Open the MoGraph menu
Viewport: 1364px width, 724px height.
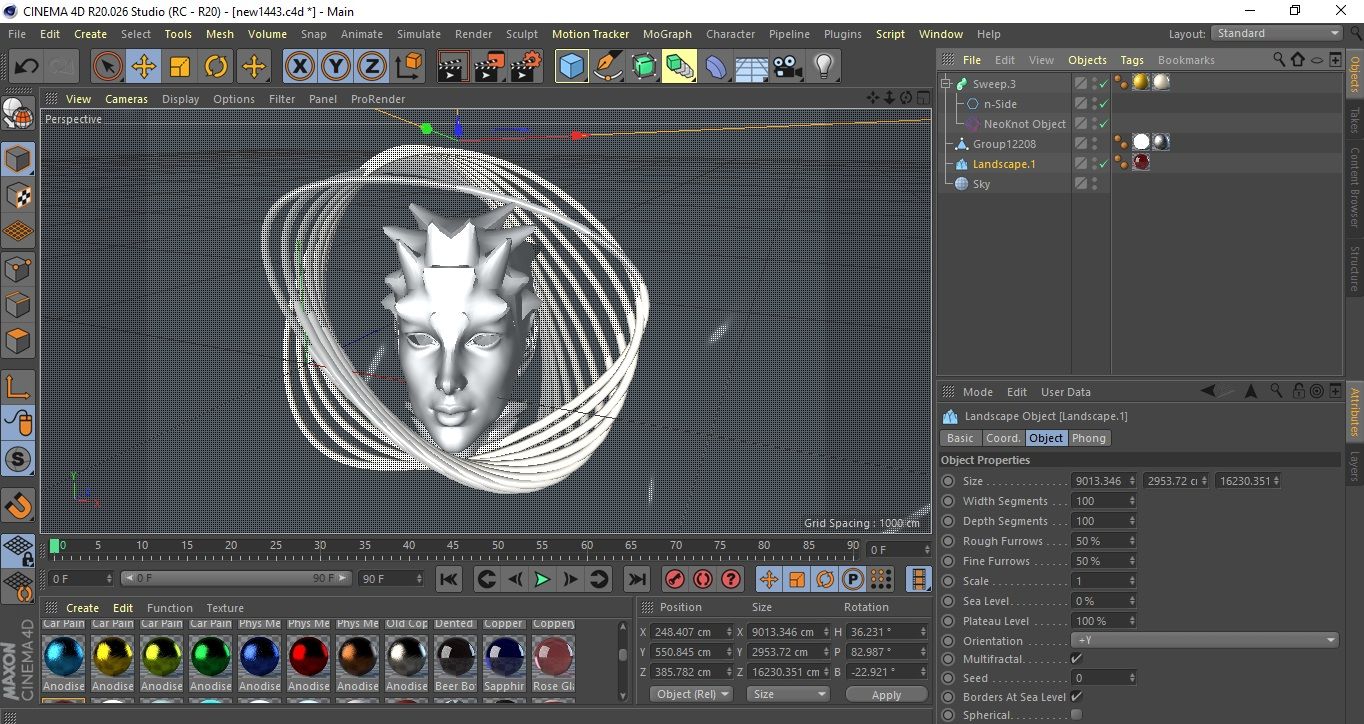(x=666, y=34)
